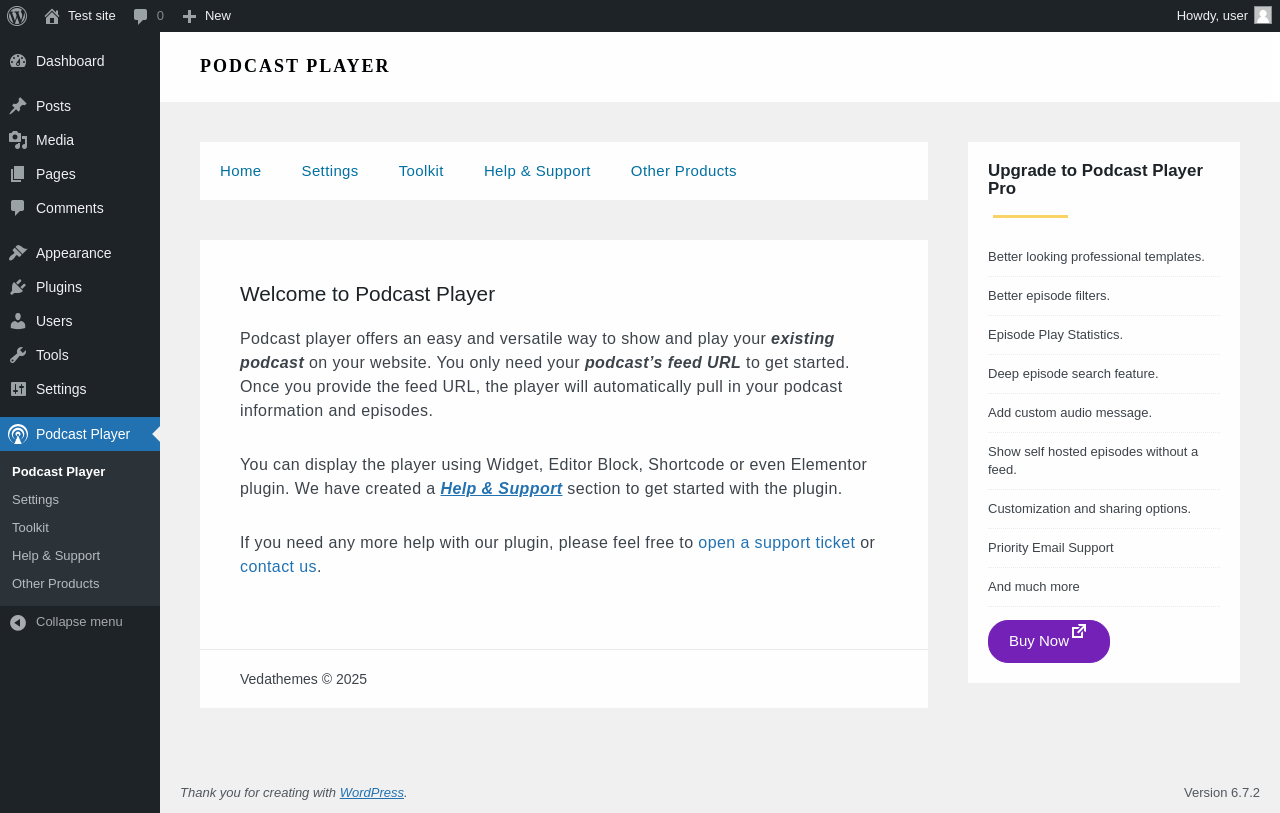This screenshot has height=813, width=1280.
Task: Click the Appearance paintbrush icon
Action: tap(18, 253)
